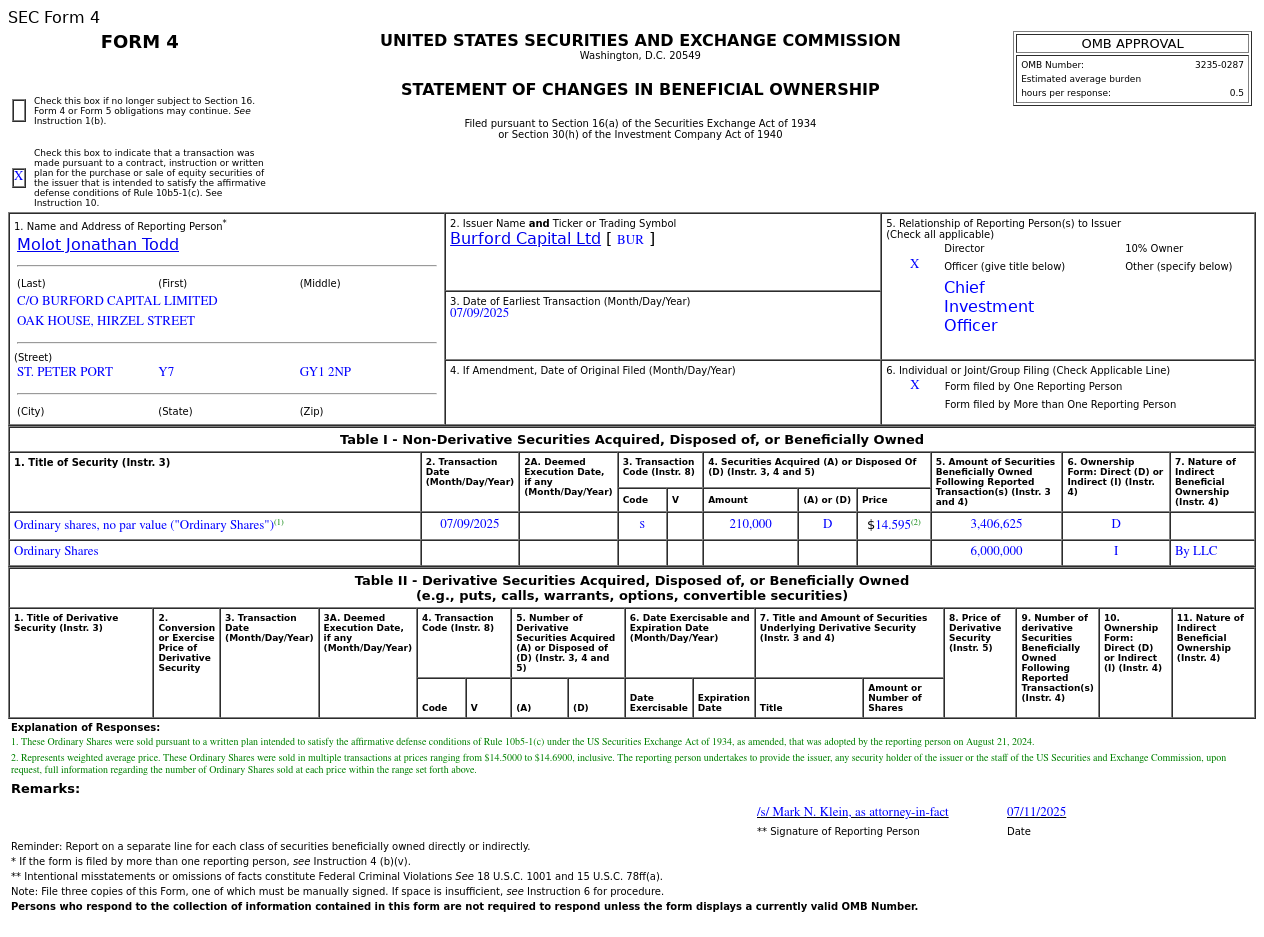
Task: Click the Washington, D.C. 20549 line
Action: pos(640,56)
